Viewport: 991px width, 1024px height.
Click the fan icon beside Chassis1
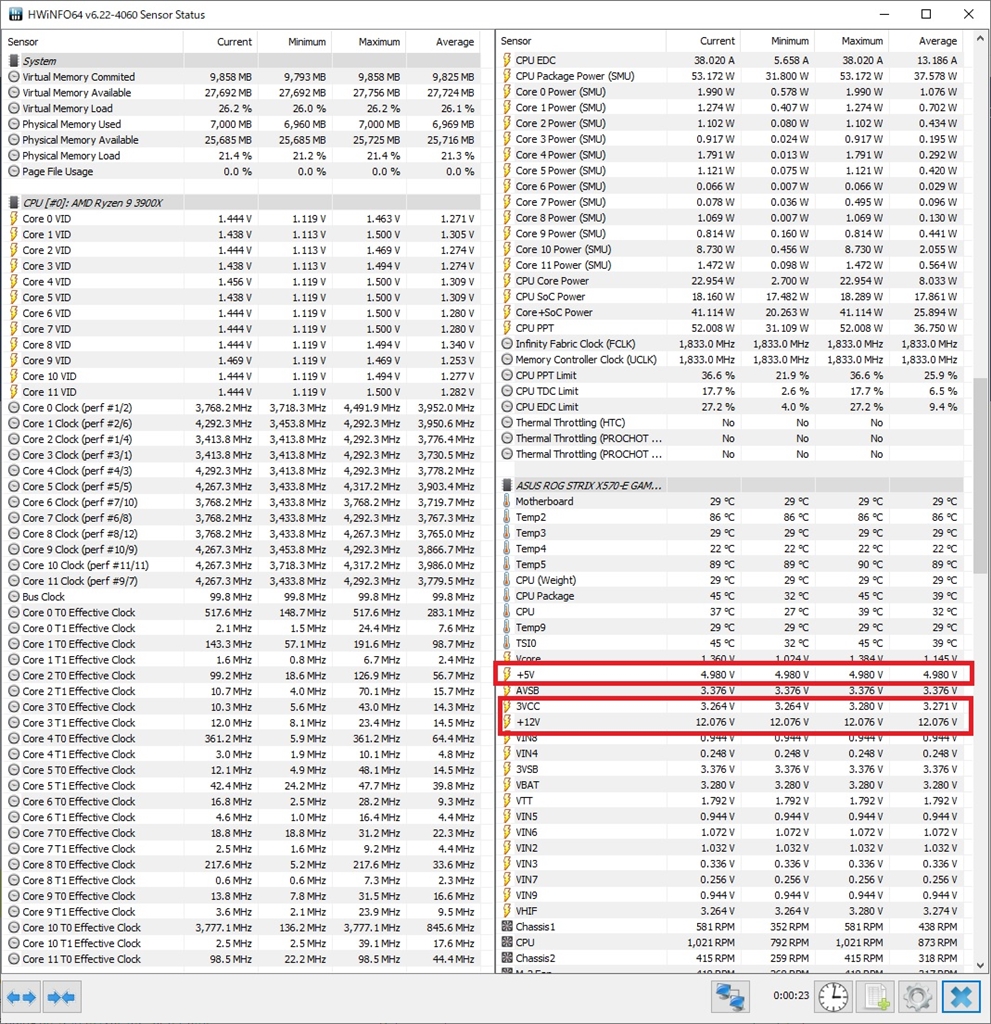point(507,927)
